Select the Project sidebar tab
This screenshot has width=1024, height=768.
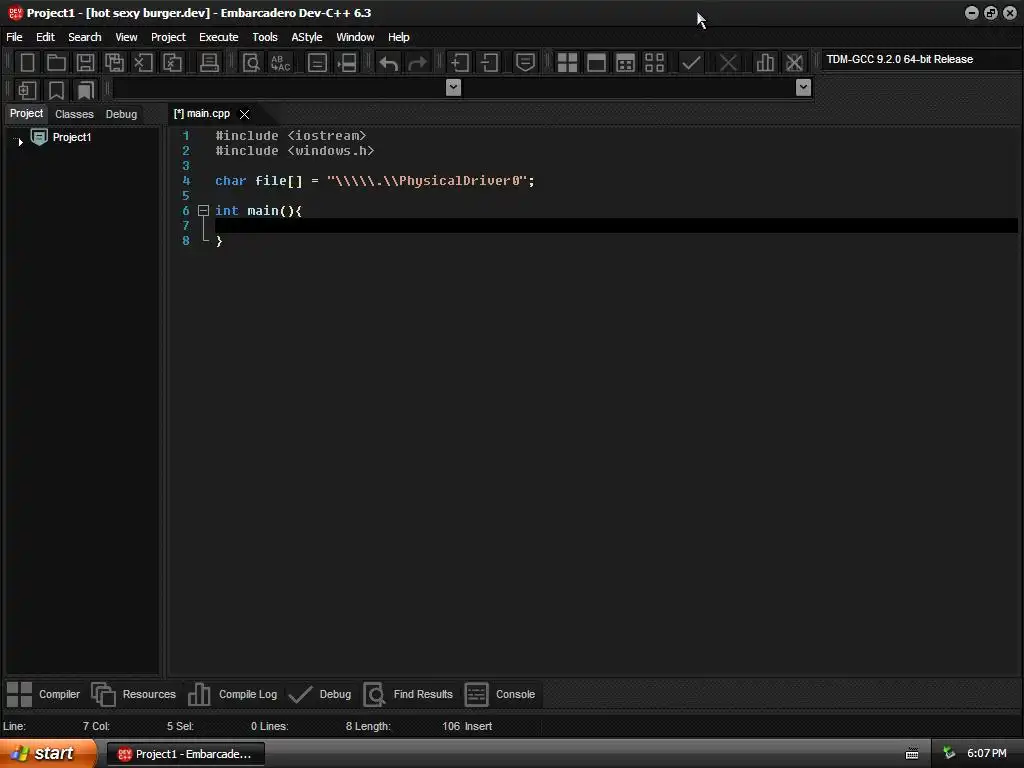[26, 114]
